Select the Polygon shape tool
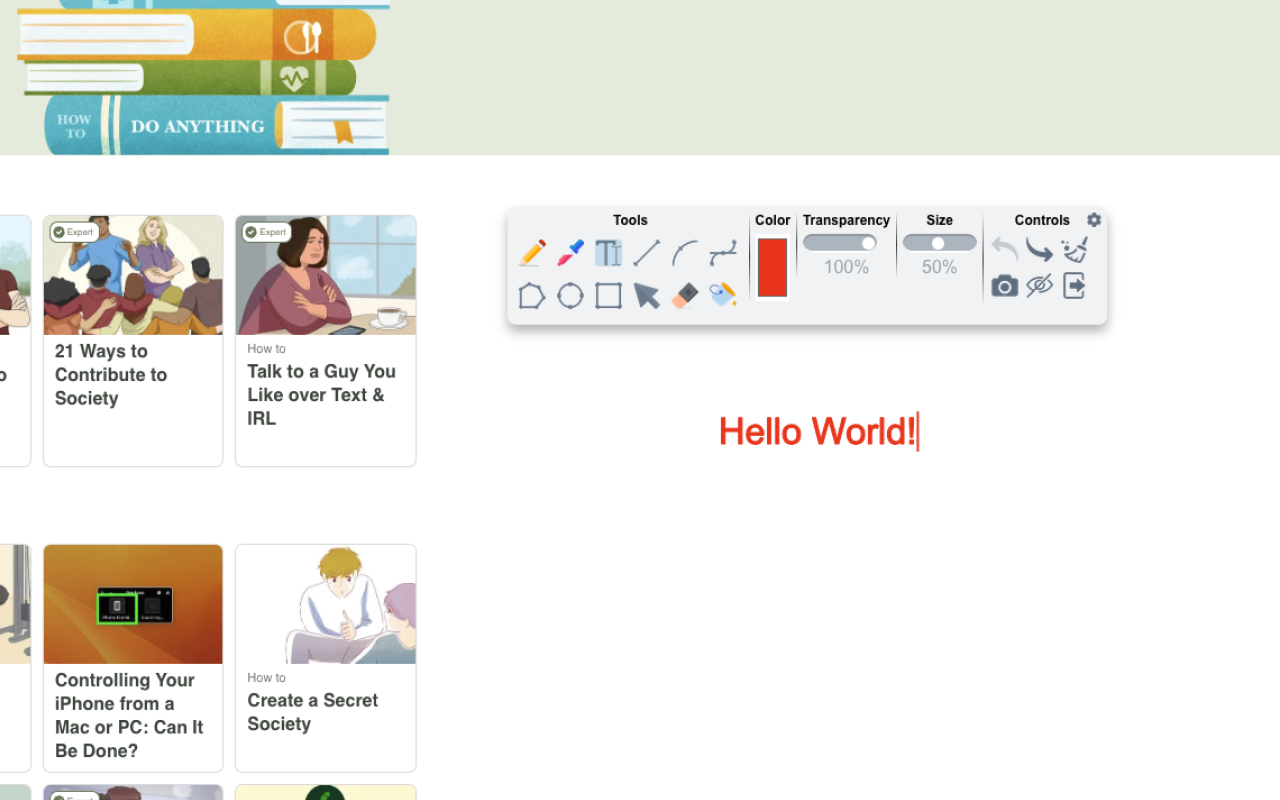This screenshot has height=800, width=1280. tap(532, 295)
